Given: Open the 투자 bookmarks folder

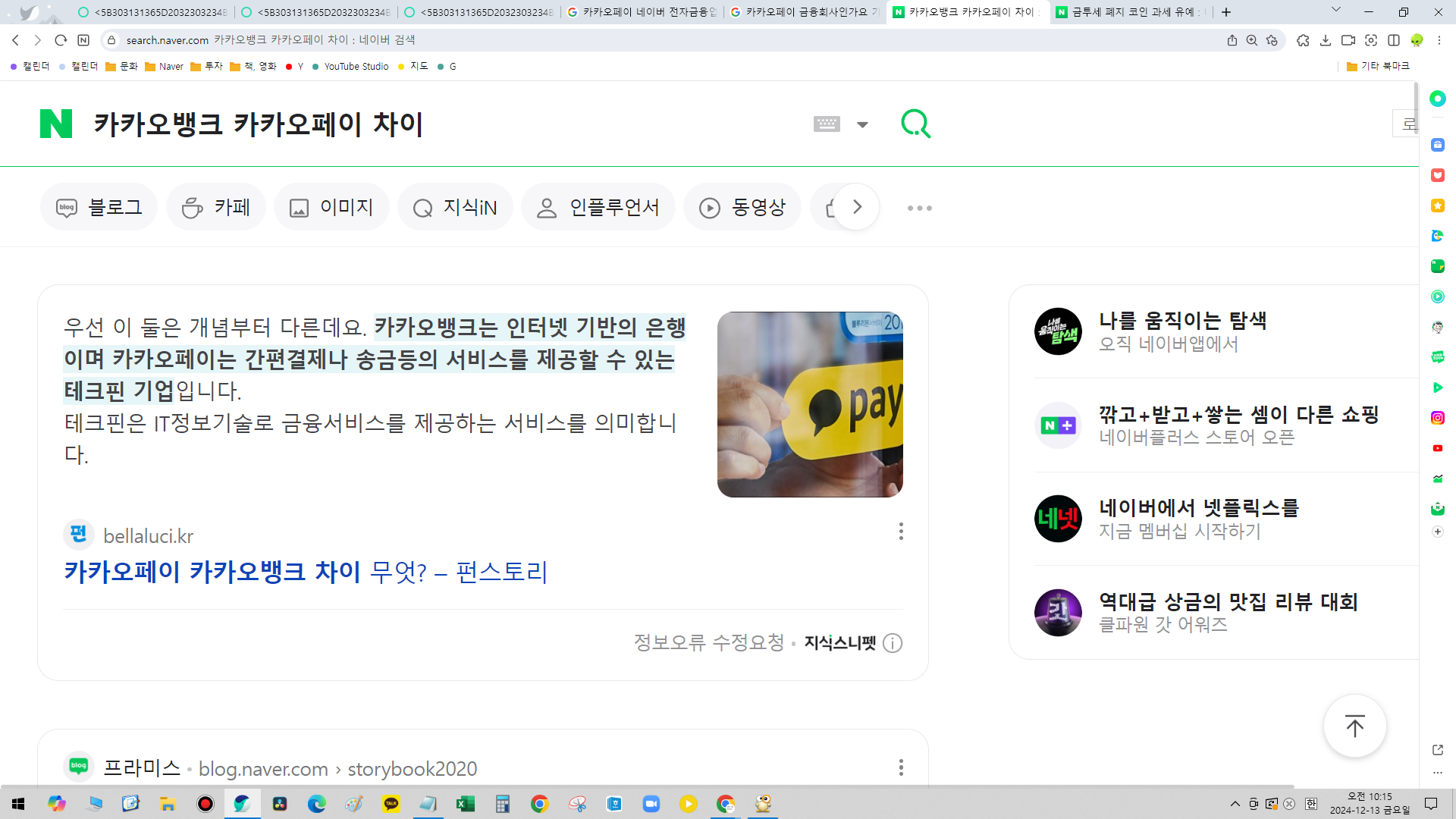Looking at the screenshot, I should (x=206, y=67).
